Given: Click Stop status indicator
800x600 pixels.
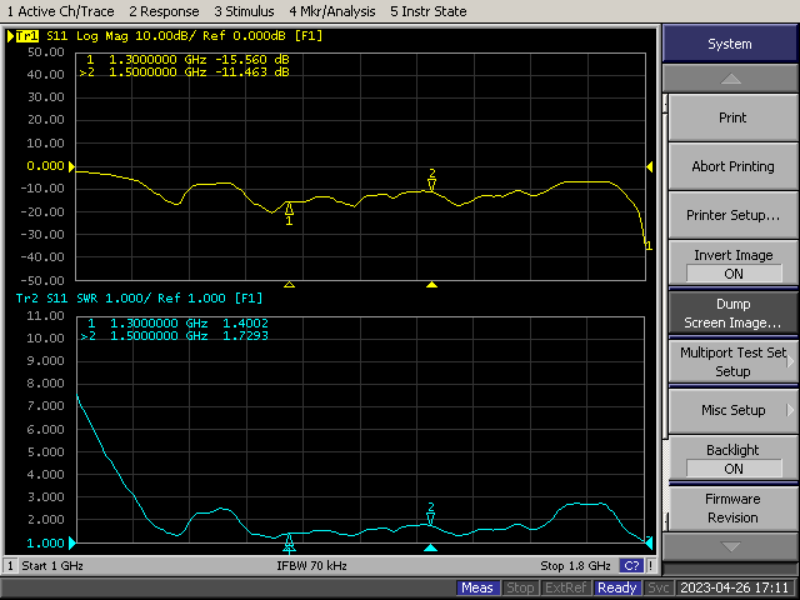Looking at the screenshot, I should [520, 588].
